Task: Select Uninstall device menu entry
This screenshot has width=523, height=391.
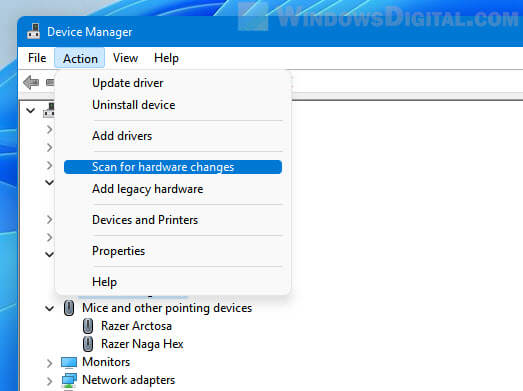Action: pyautogui.click(x=173, y=105)
